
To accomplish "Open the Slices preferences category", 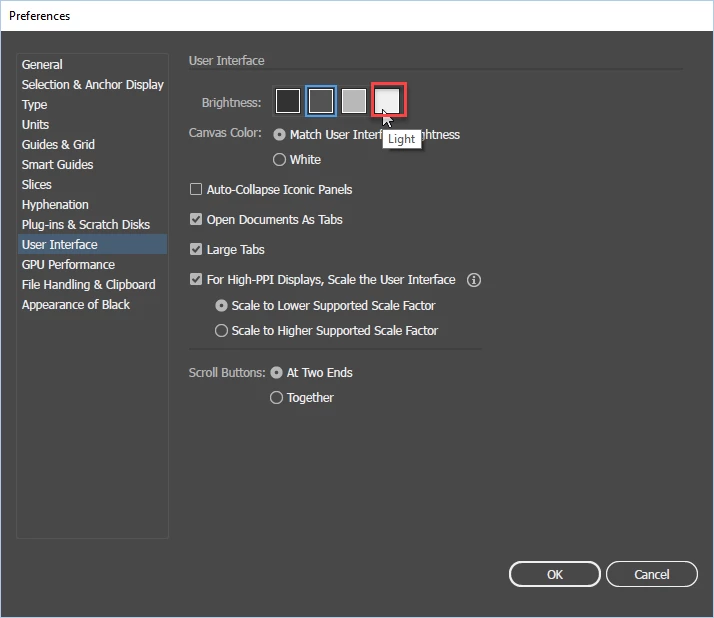I will (x=92, y=185).
